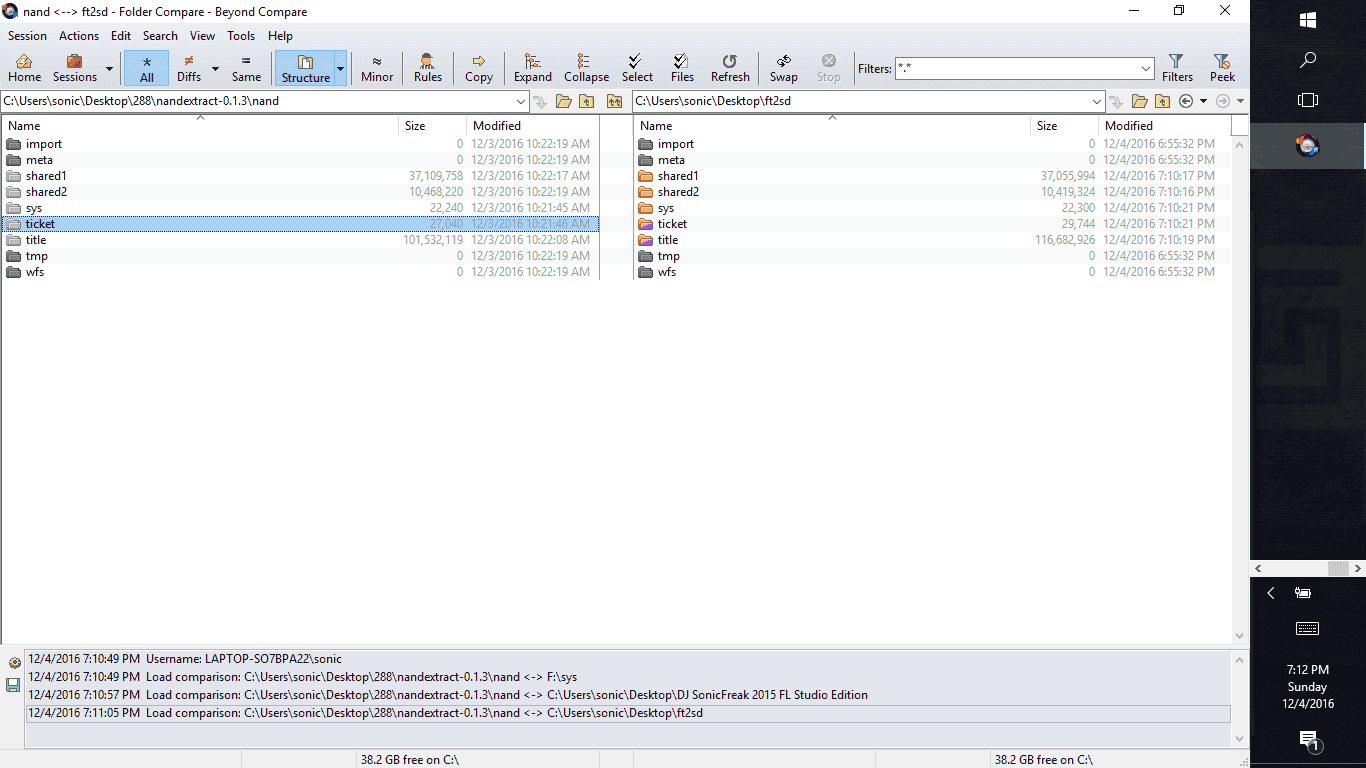Browse for folder in right pane
The height and width of the screenshot is (768, 1366).
[x=1140, y=101]
